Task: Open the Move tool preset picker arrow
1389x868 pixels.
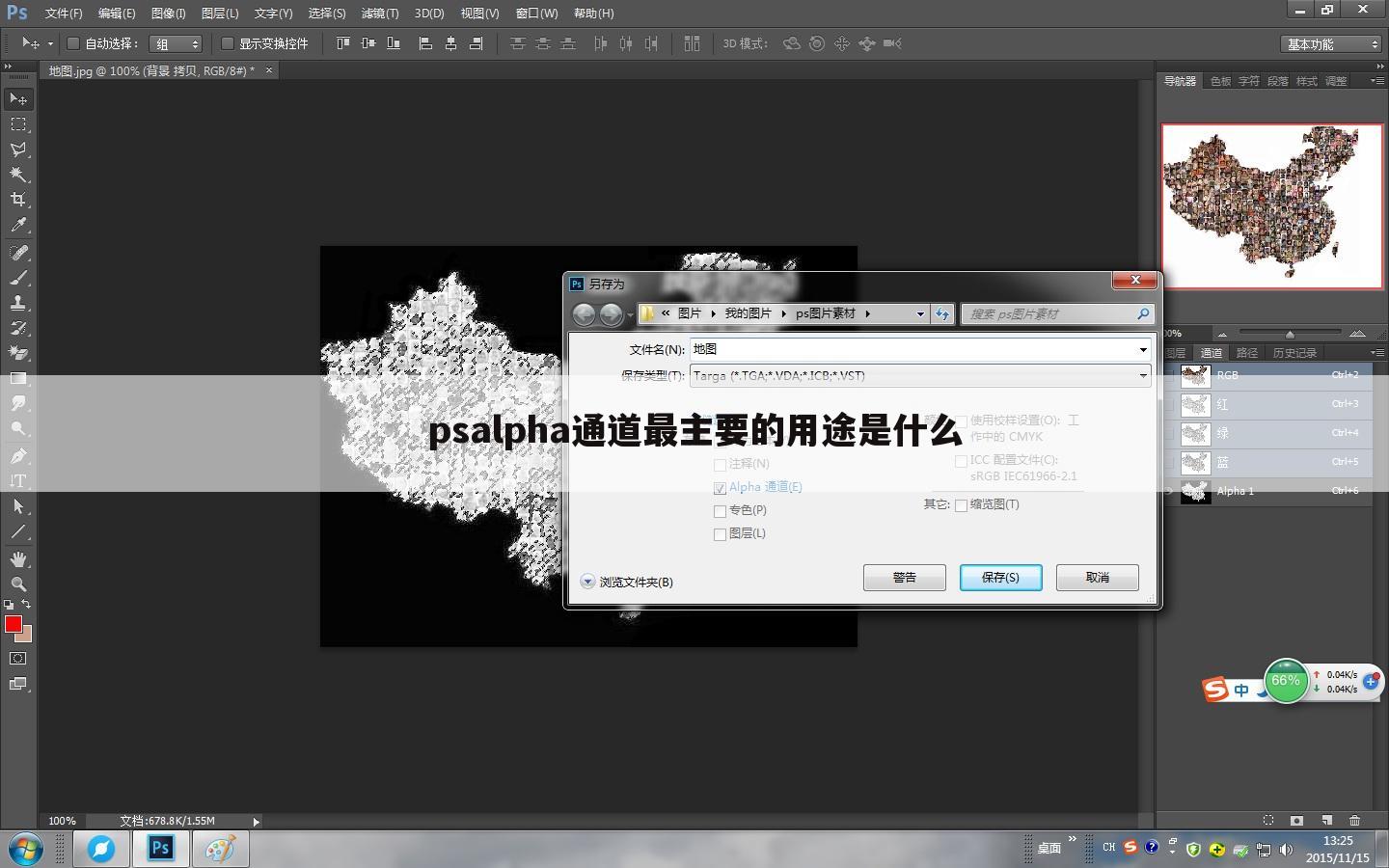Action: pyautogui.click(x=50, y=43)
